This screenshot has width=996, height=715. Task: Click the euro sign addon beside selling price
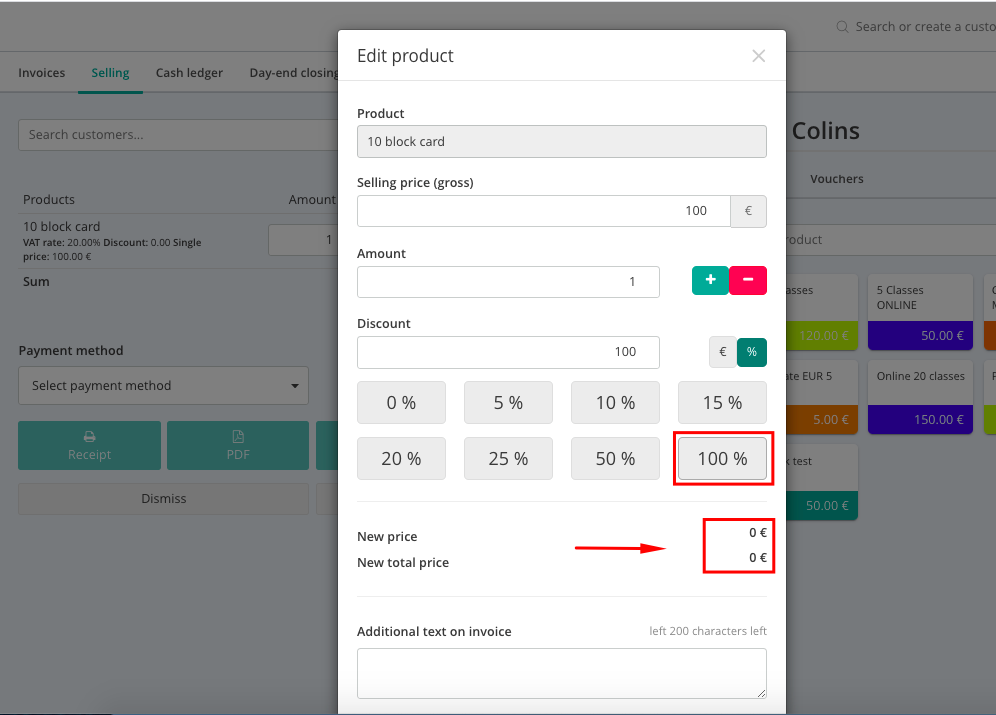pos(748,211)
